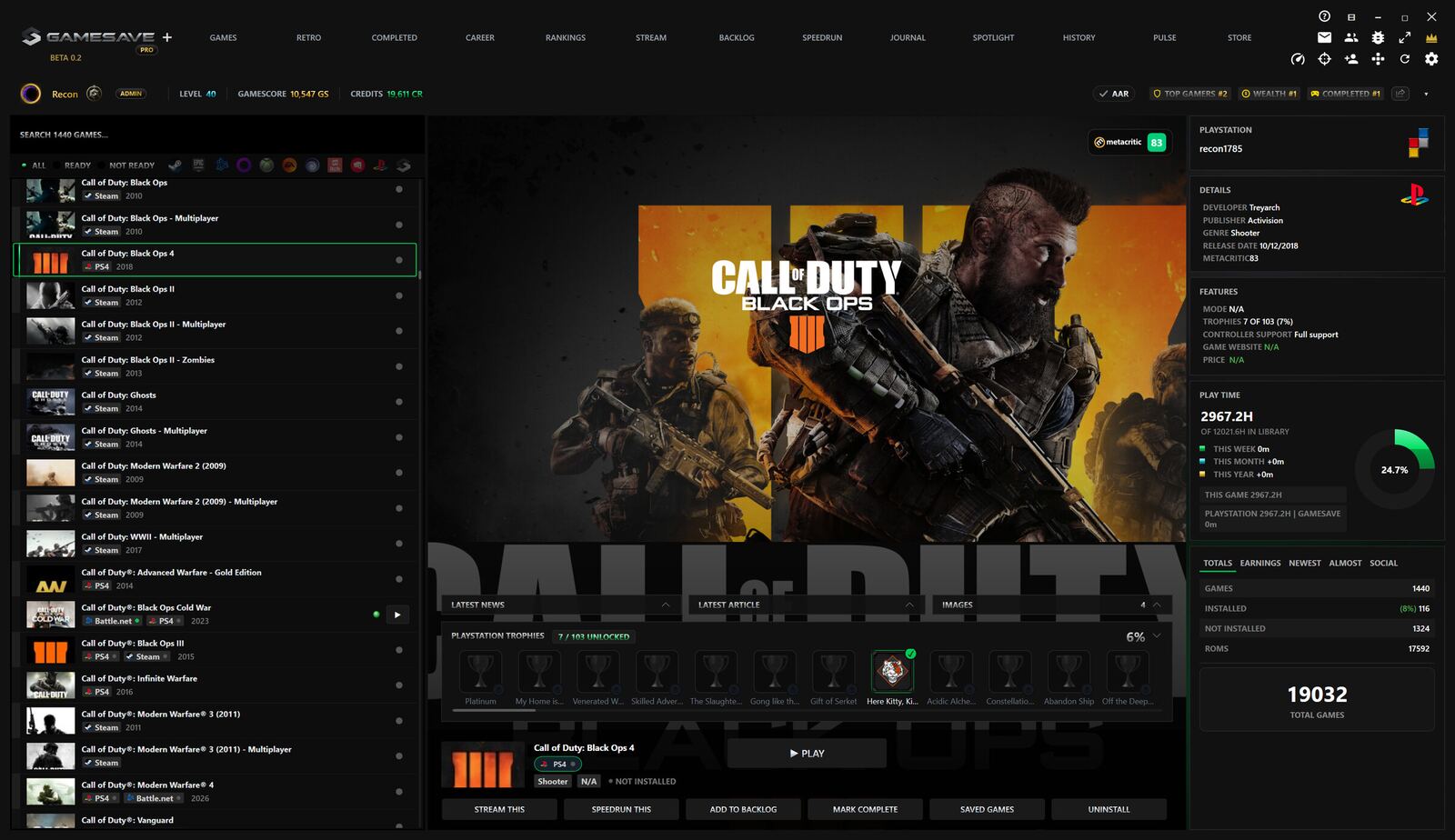
Task: Toggle the PS4 platform pill under game title
Action: [x=557, y=765]
